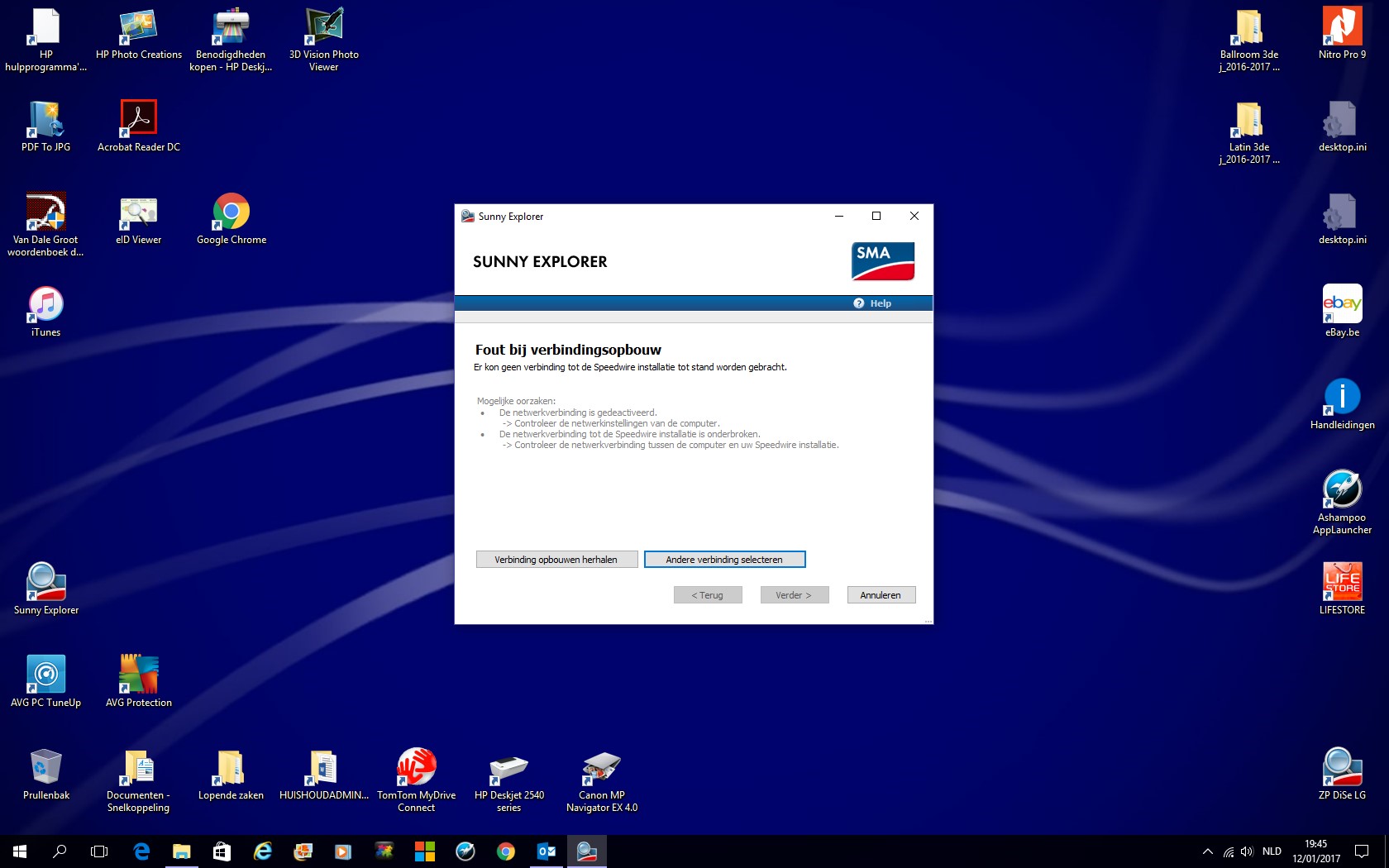Viewport: 1389px width, 868px height.
Task: Select the ZP DiSe LG desktop icon
Action: coord(1341,769)
